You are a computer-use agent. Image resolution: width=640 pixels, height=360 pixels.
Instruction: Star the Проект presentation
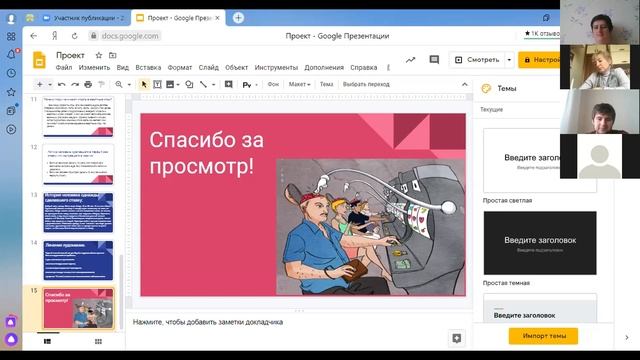click(x=98, y=55)
